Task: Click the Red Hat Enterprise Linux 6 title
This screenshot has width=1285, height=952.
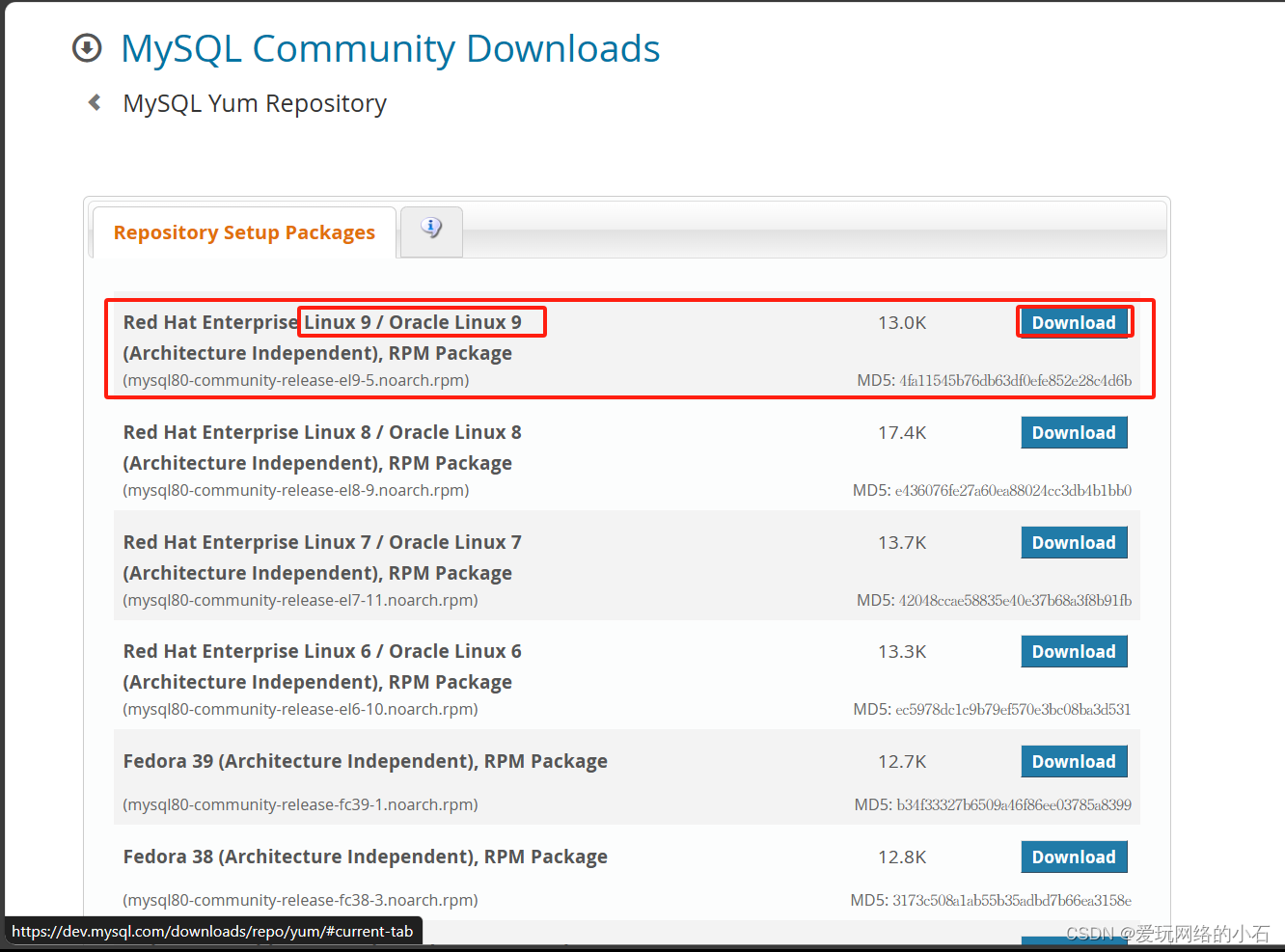Action: 322,666
